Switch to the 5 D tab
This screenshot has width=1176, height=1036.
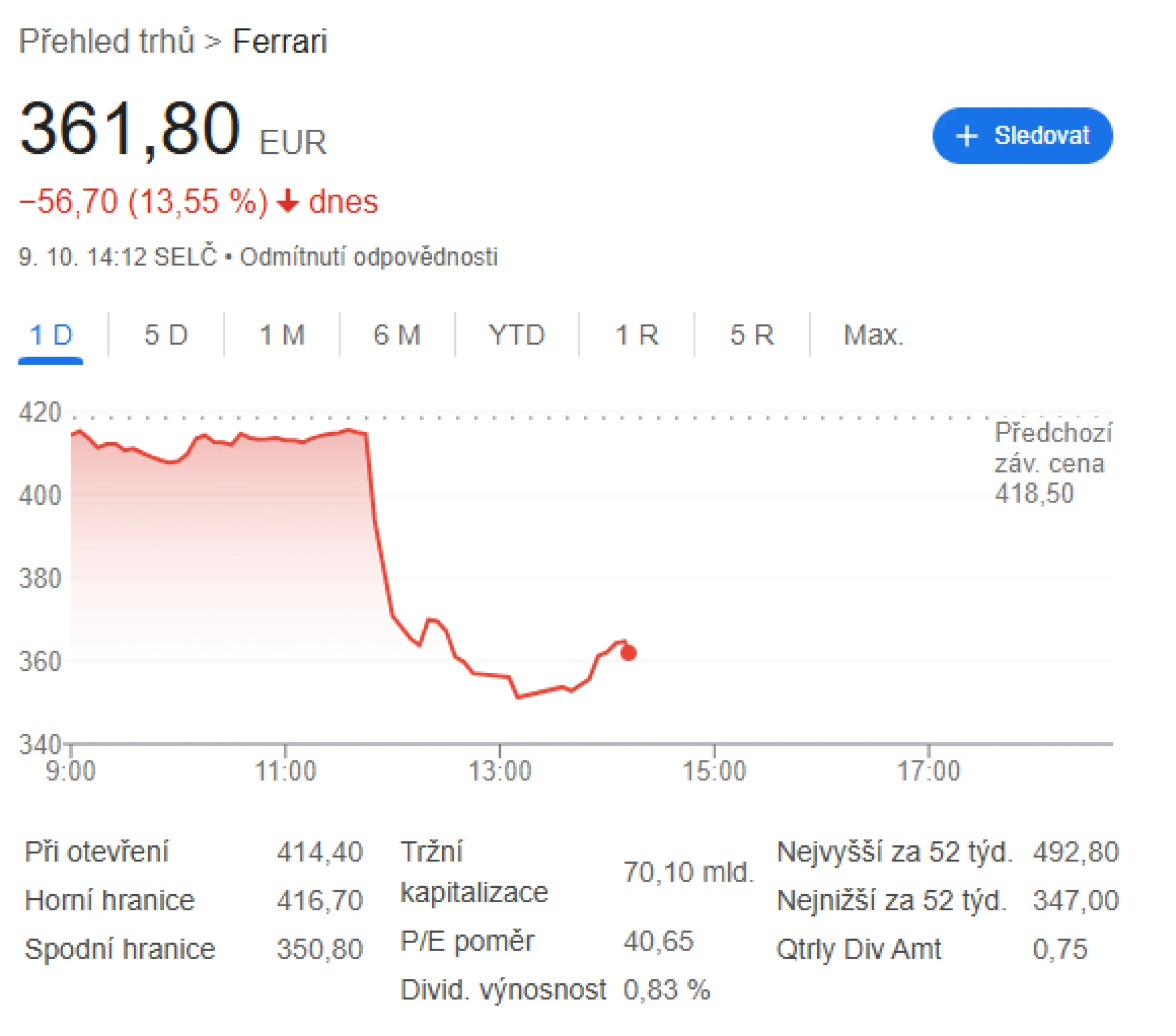point(166,335)
